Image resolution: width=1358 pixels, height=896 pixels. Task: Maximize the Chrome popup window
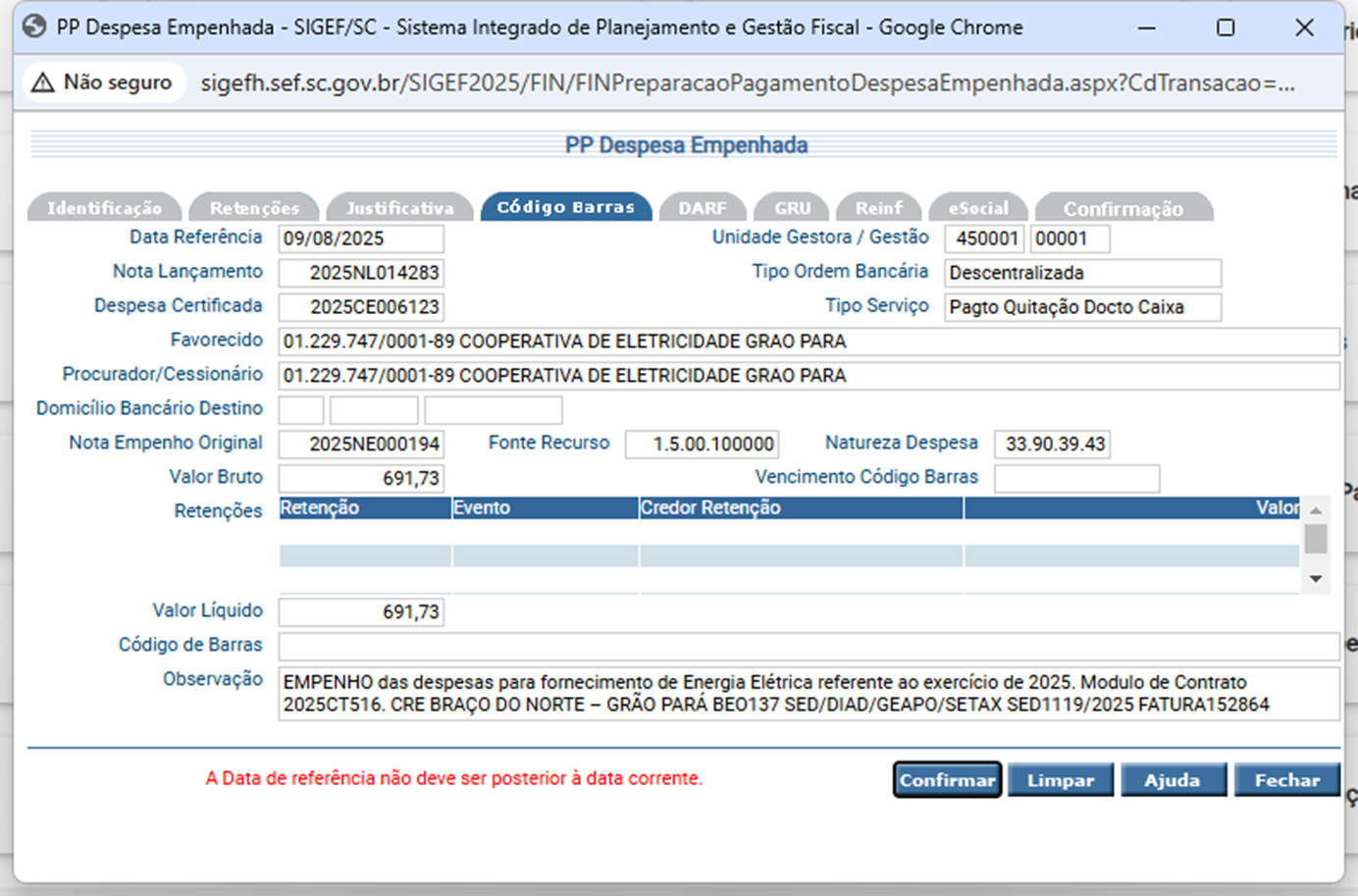click(1226, 27)
